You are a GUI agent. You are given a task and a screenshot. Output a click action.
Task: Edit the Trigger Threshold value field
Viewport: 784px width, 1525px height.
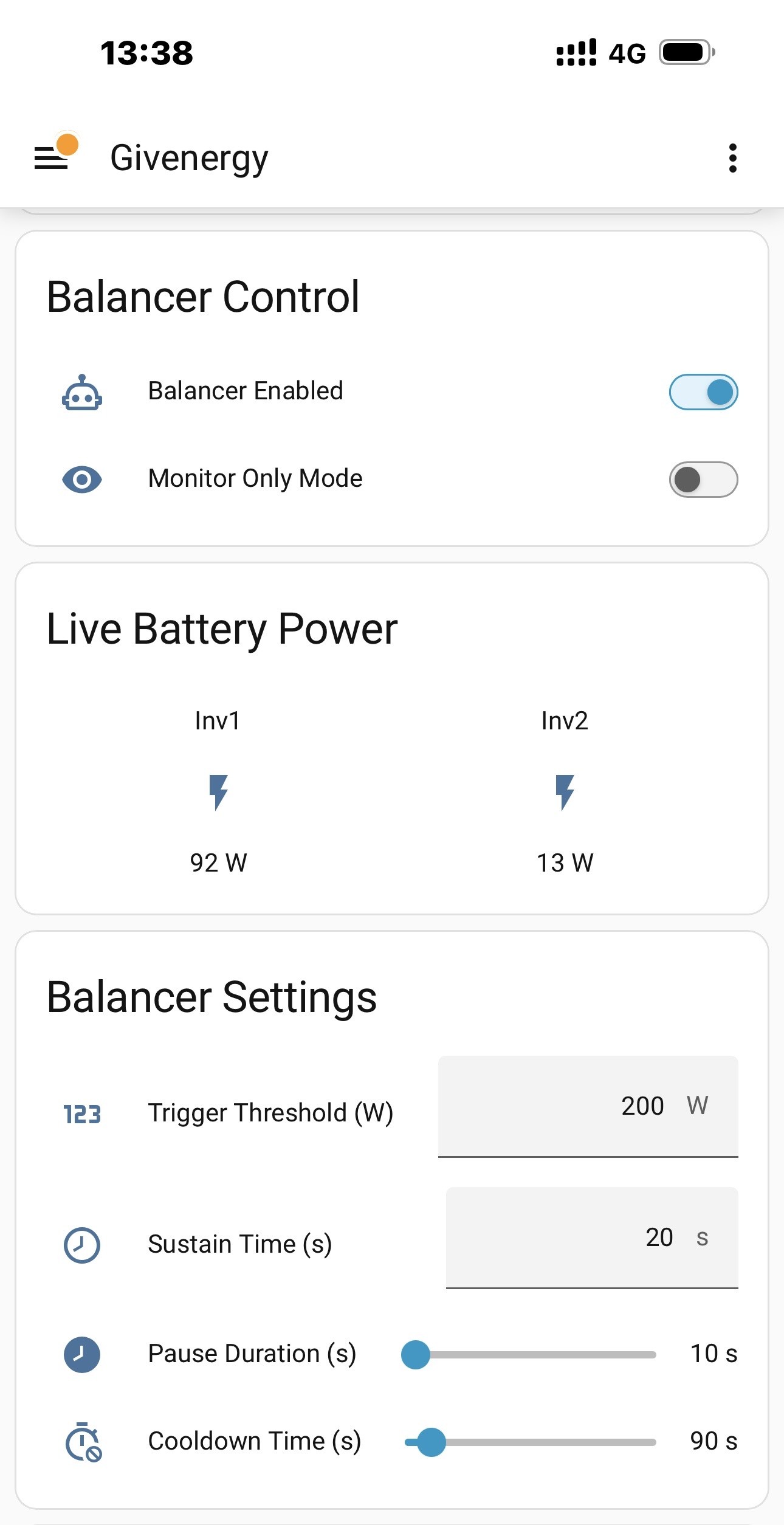[588, 1107]
